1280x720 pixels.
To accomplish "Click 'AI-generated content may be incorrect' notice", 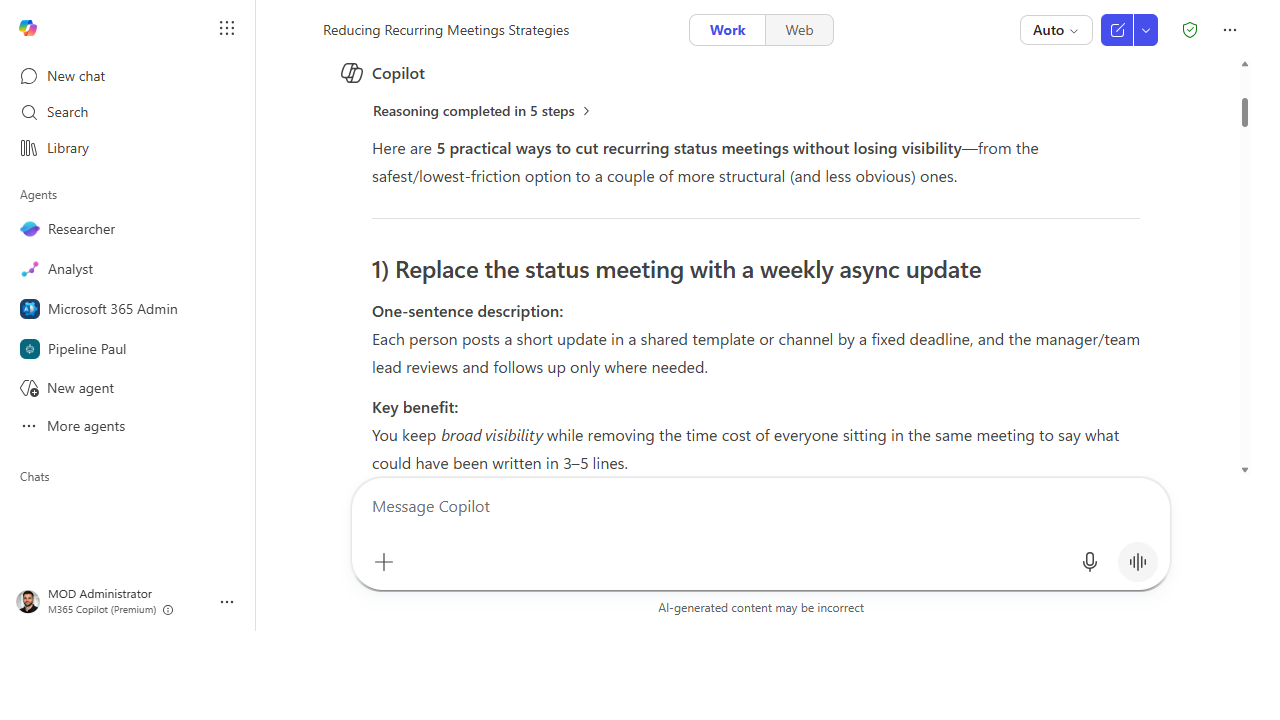I will tap(761, 608).
